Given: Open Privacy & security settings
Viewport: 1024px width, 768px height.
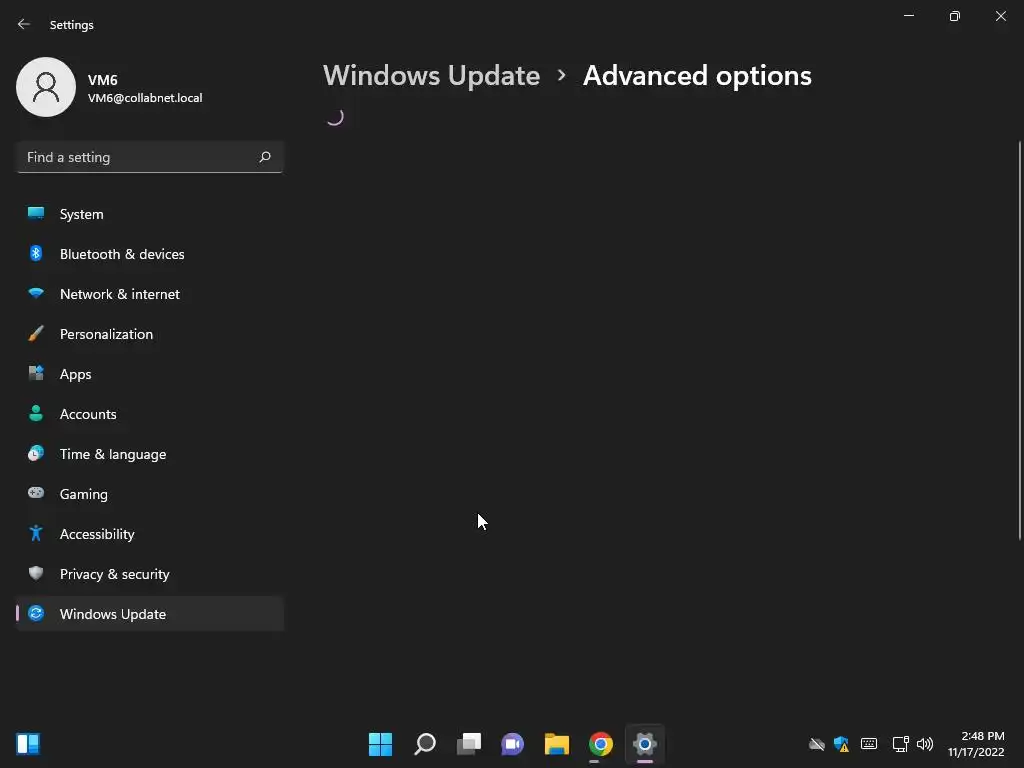Looking at the screenshot, I should 150,574.
